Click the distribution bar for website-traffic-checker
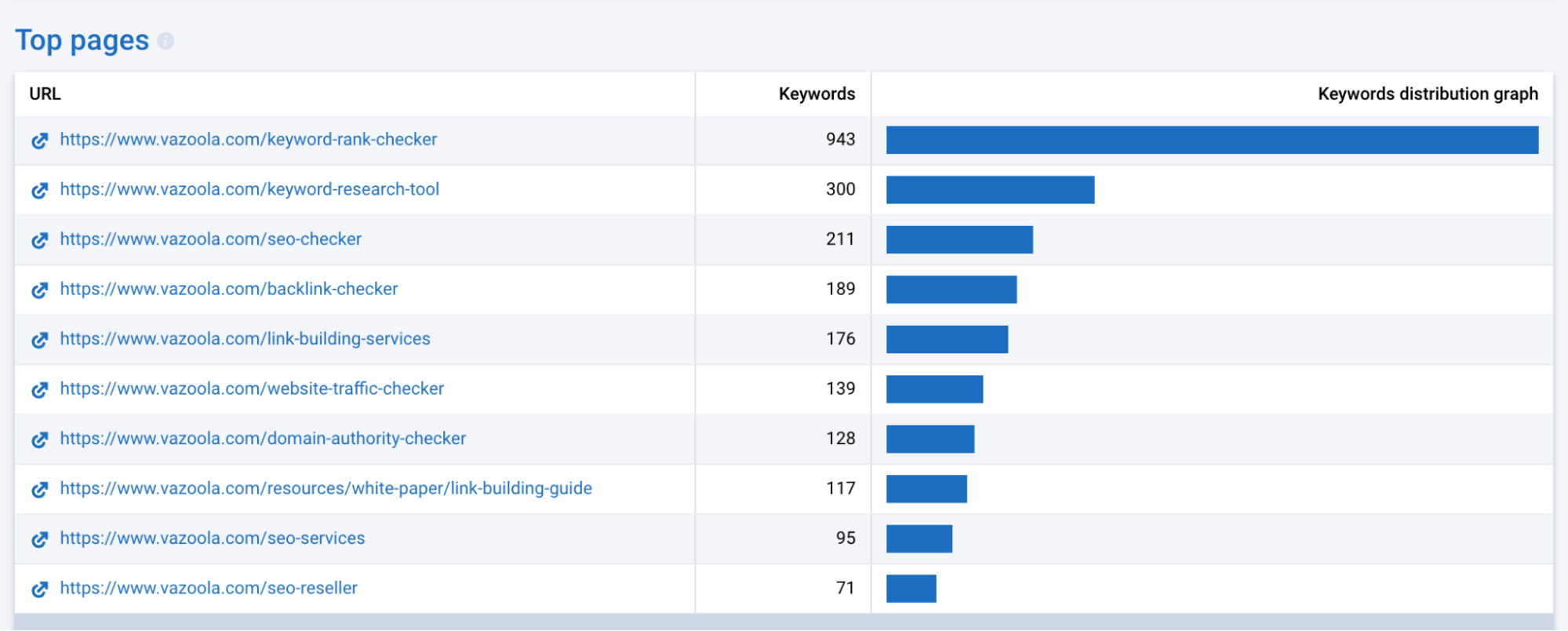 coord(934,389)
